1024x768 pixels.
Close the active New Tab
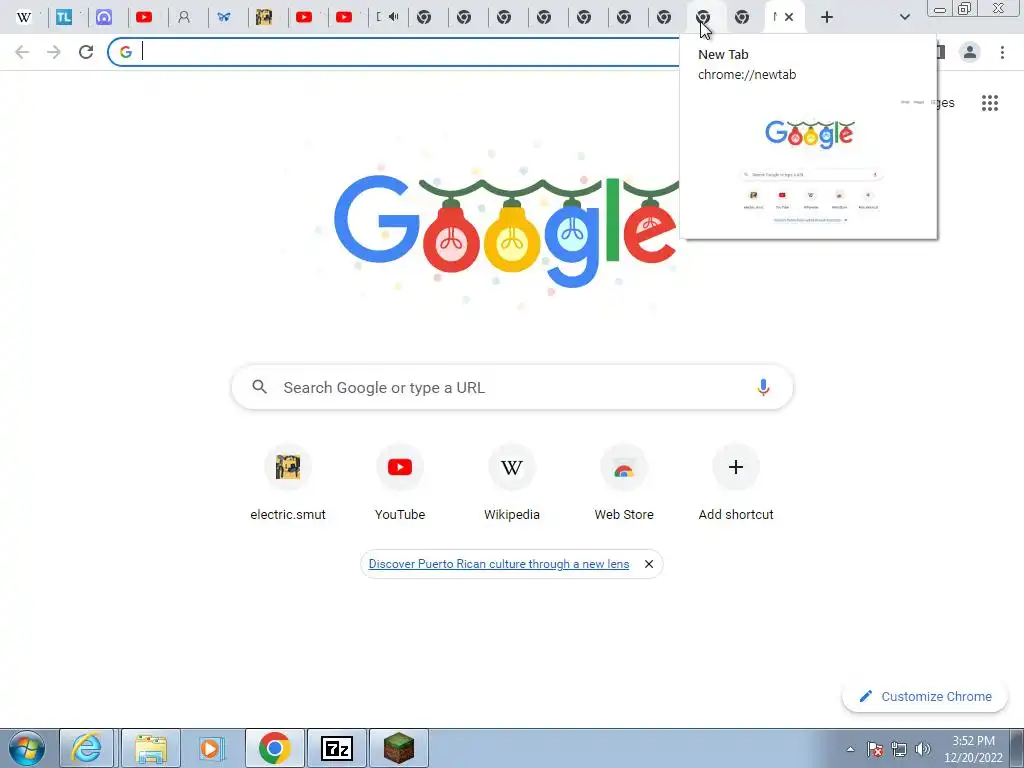pos(789,17)
